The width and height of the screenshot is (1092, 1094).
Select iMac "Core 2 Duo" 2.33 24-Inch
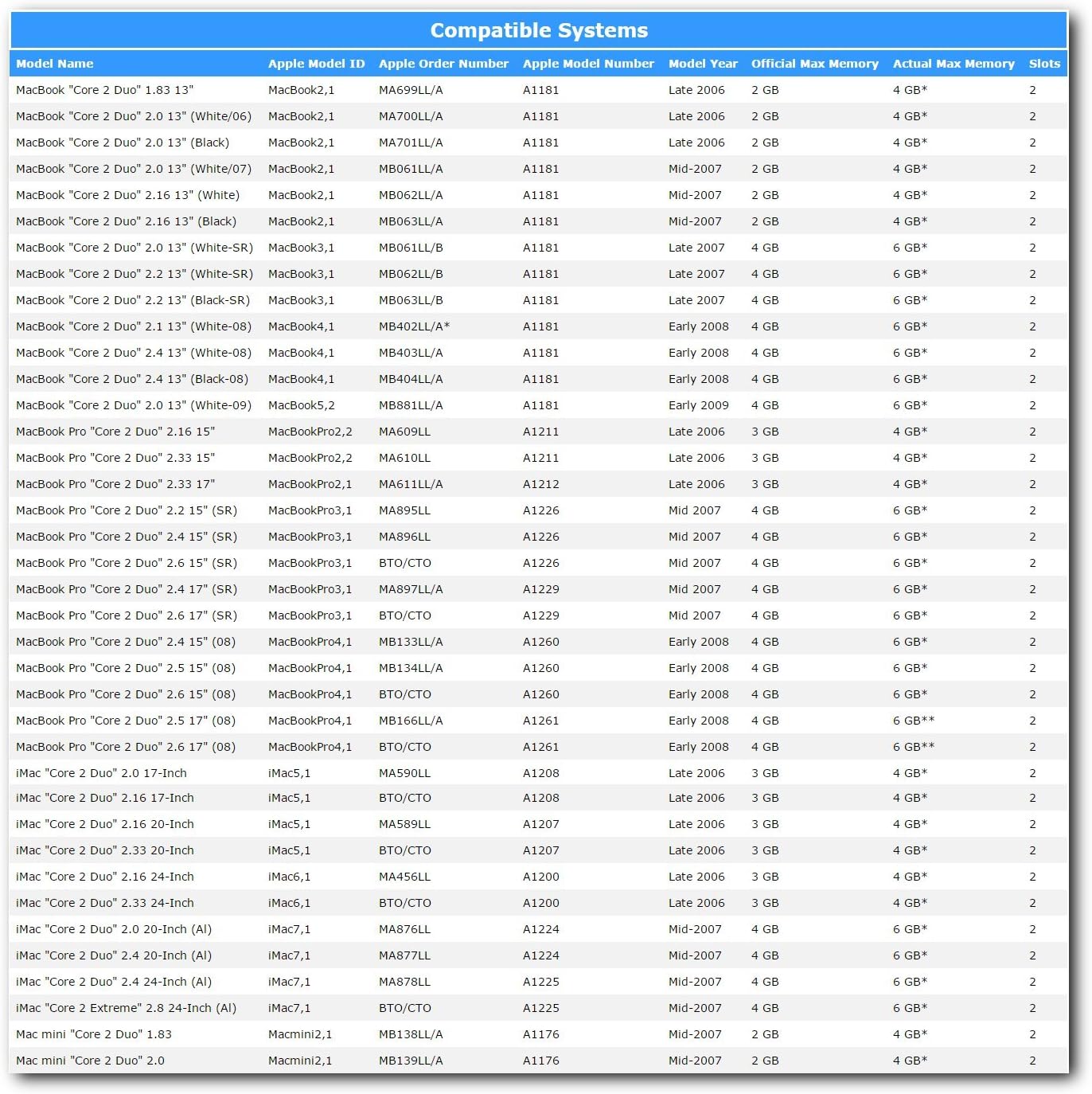point(105,903)
